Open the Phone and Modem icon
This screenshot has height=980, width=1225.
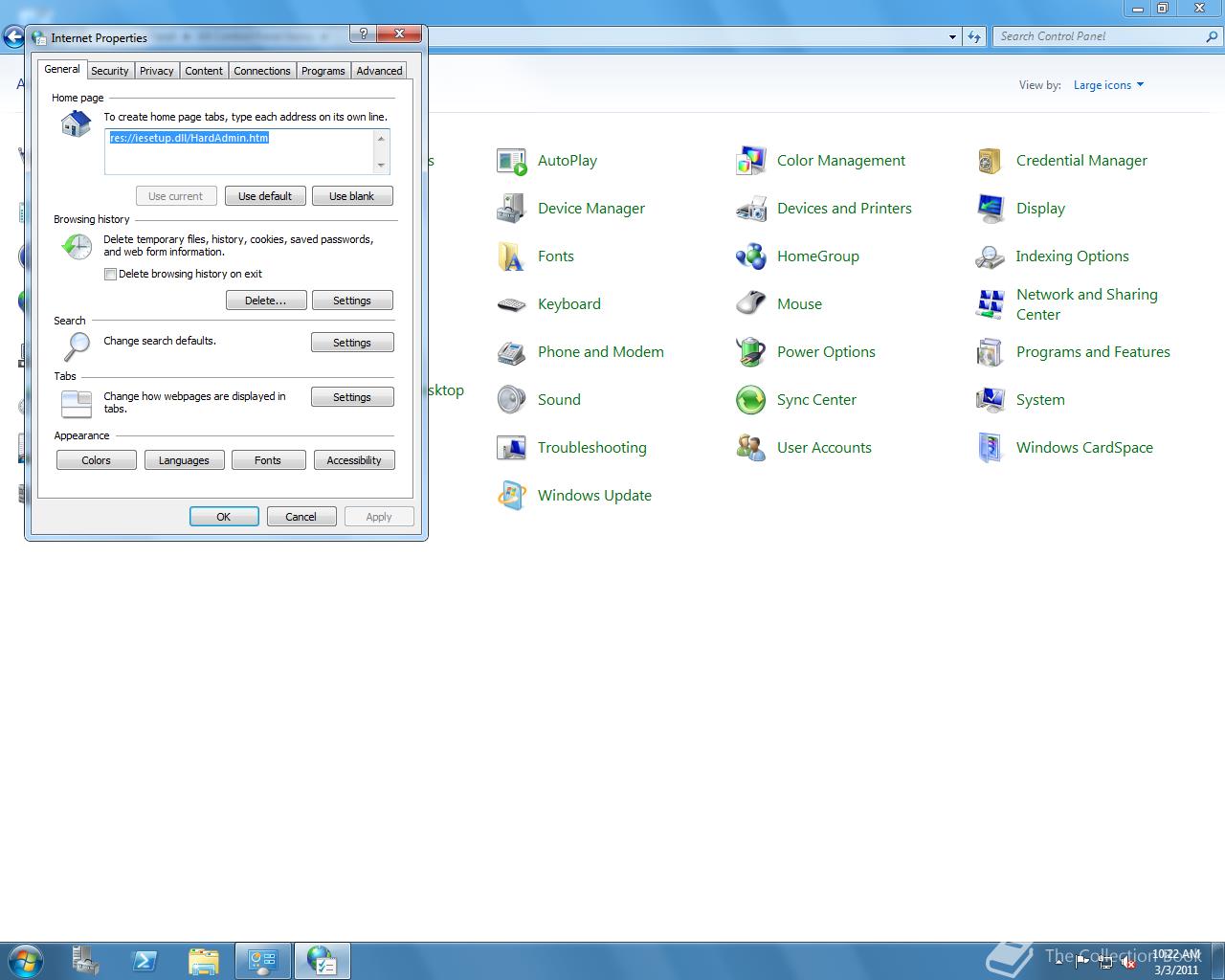(x=512, y=352)
